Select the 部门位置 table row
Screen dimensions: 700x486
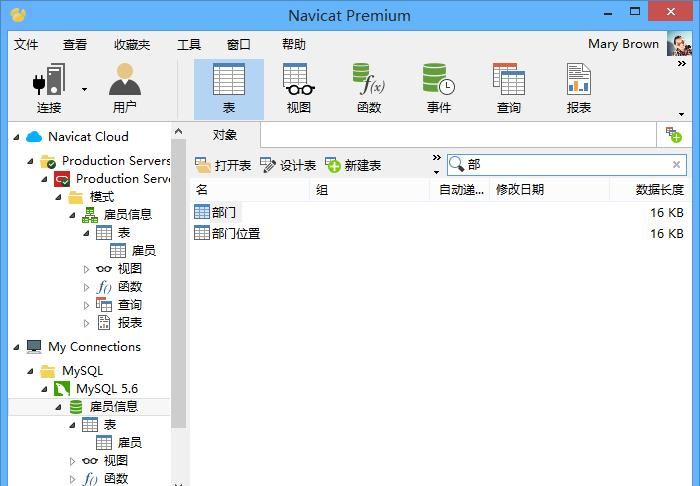[x=440, y=233]
